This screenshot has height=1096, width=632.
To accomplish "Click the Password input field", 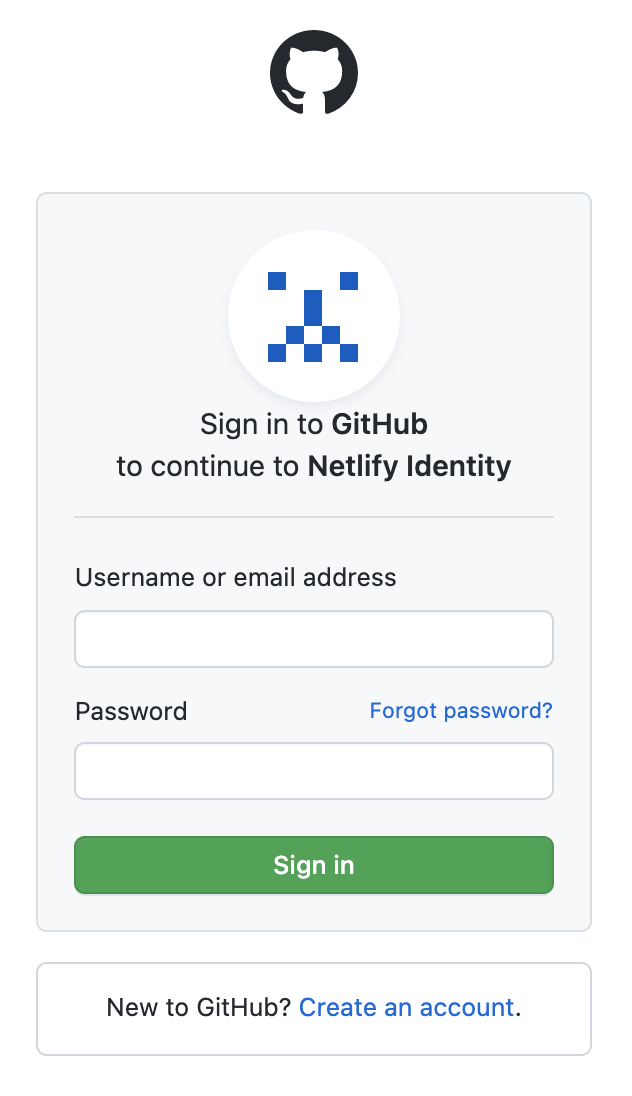I will tap(314, 770).
